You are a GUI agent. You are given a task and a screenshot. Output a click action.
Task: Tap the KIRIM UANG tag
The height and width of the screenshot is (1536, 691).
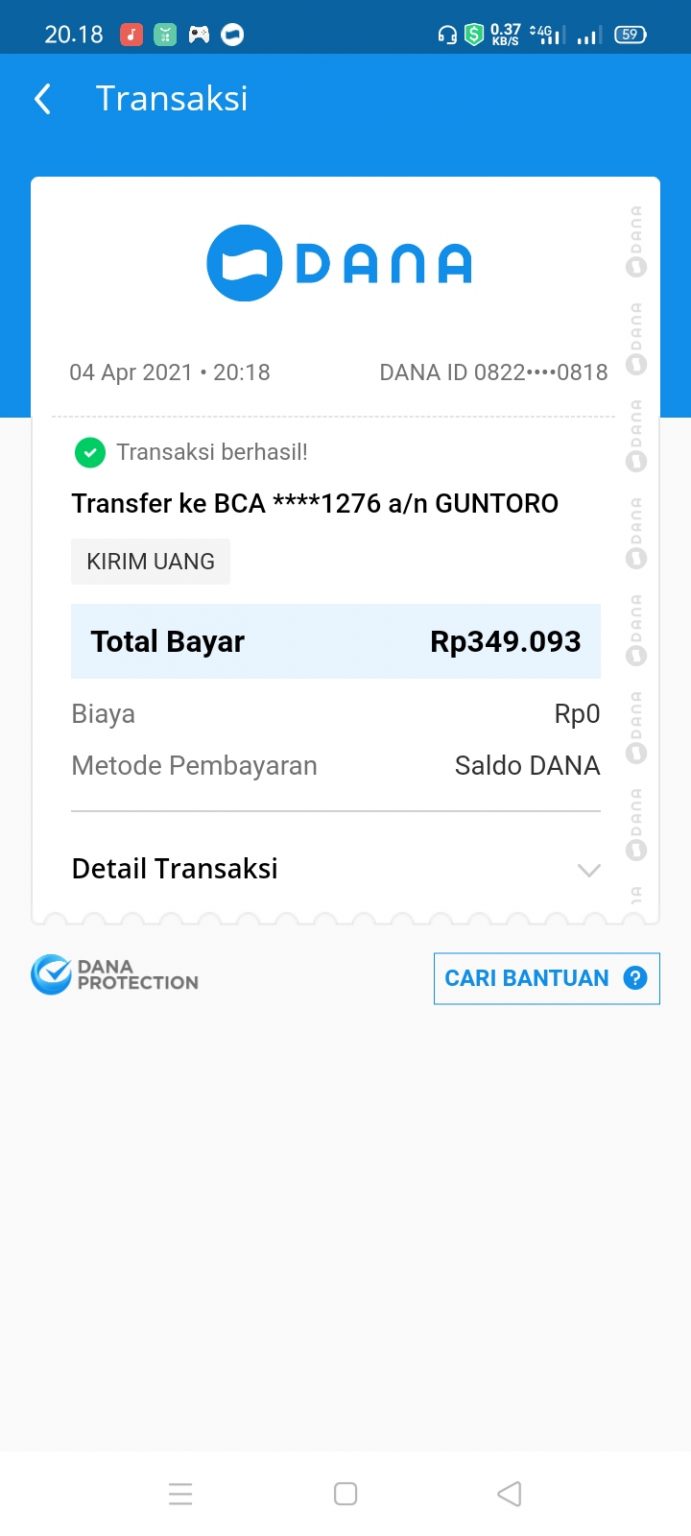coord(151,561)
